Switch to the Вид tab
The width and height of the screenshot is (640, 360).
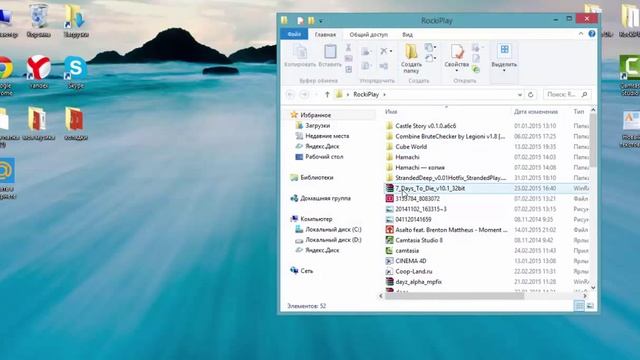(x=407, y=35)
